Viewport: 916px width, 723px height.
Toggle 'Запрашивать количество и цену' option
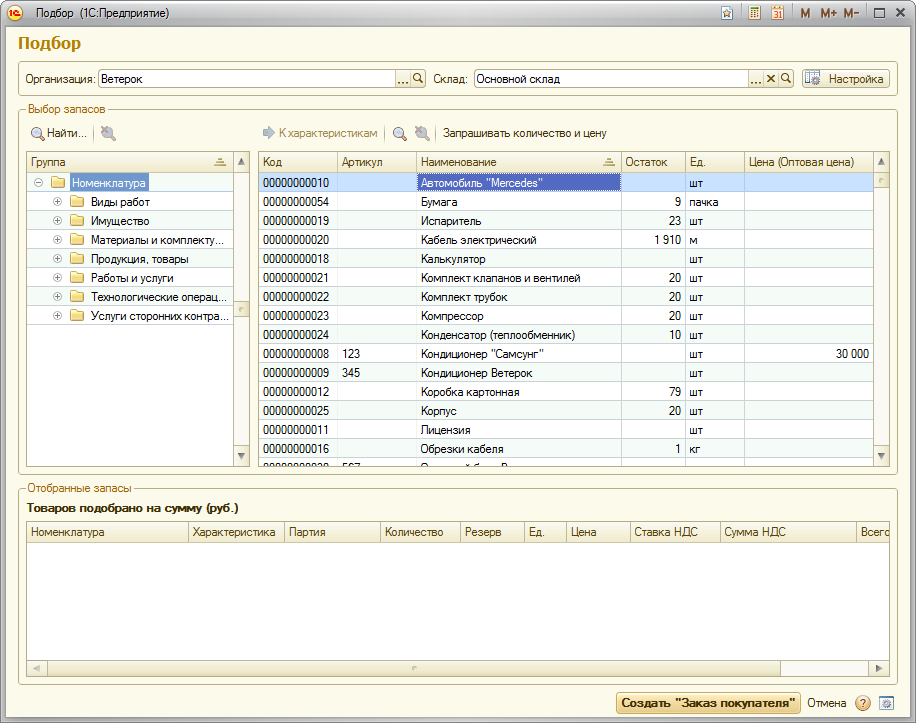(524, 133)
